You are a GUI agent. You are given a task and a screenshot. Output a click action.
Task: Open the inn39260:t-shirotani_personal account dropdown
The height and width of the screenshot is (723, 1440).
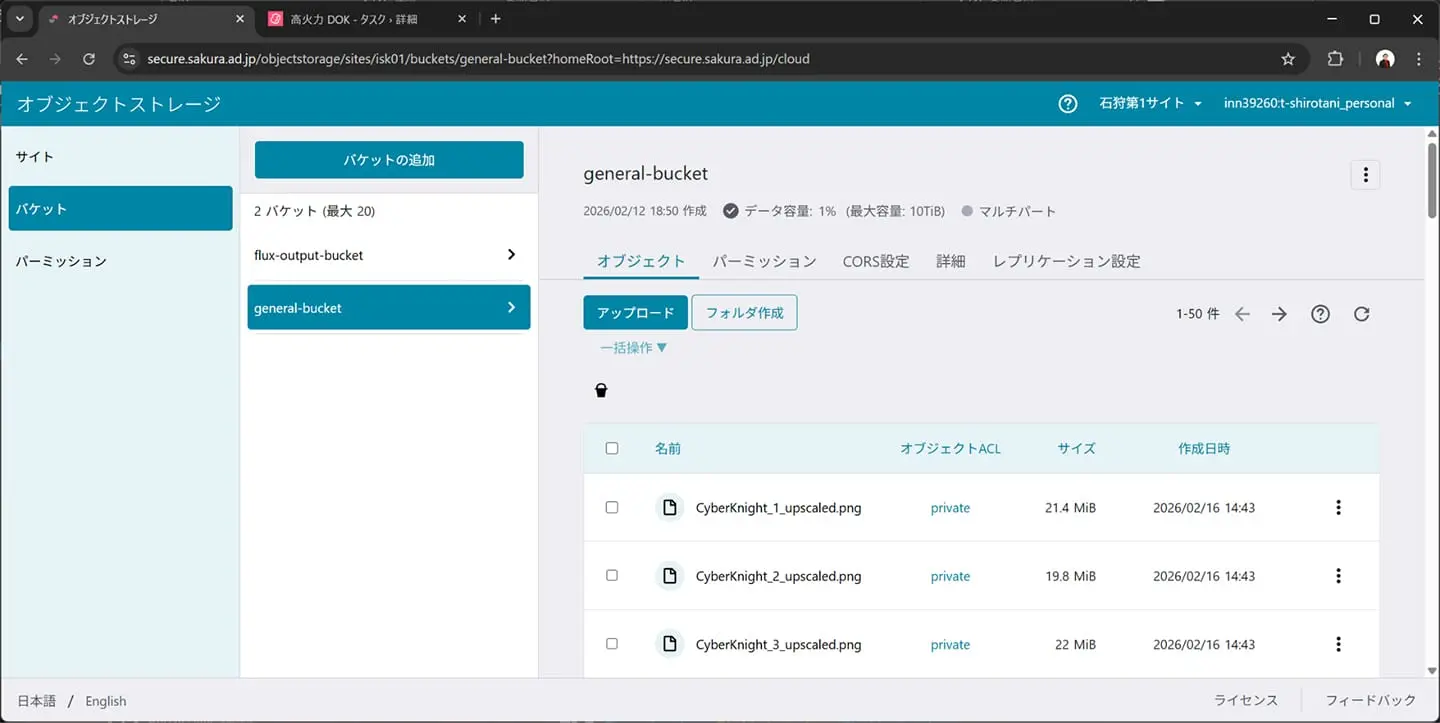point(1317,104)
